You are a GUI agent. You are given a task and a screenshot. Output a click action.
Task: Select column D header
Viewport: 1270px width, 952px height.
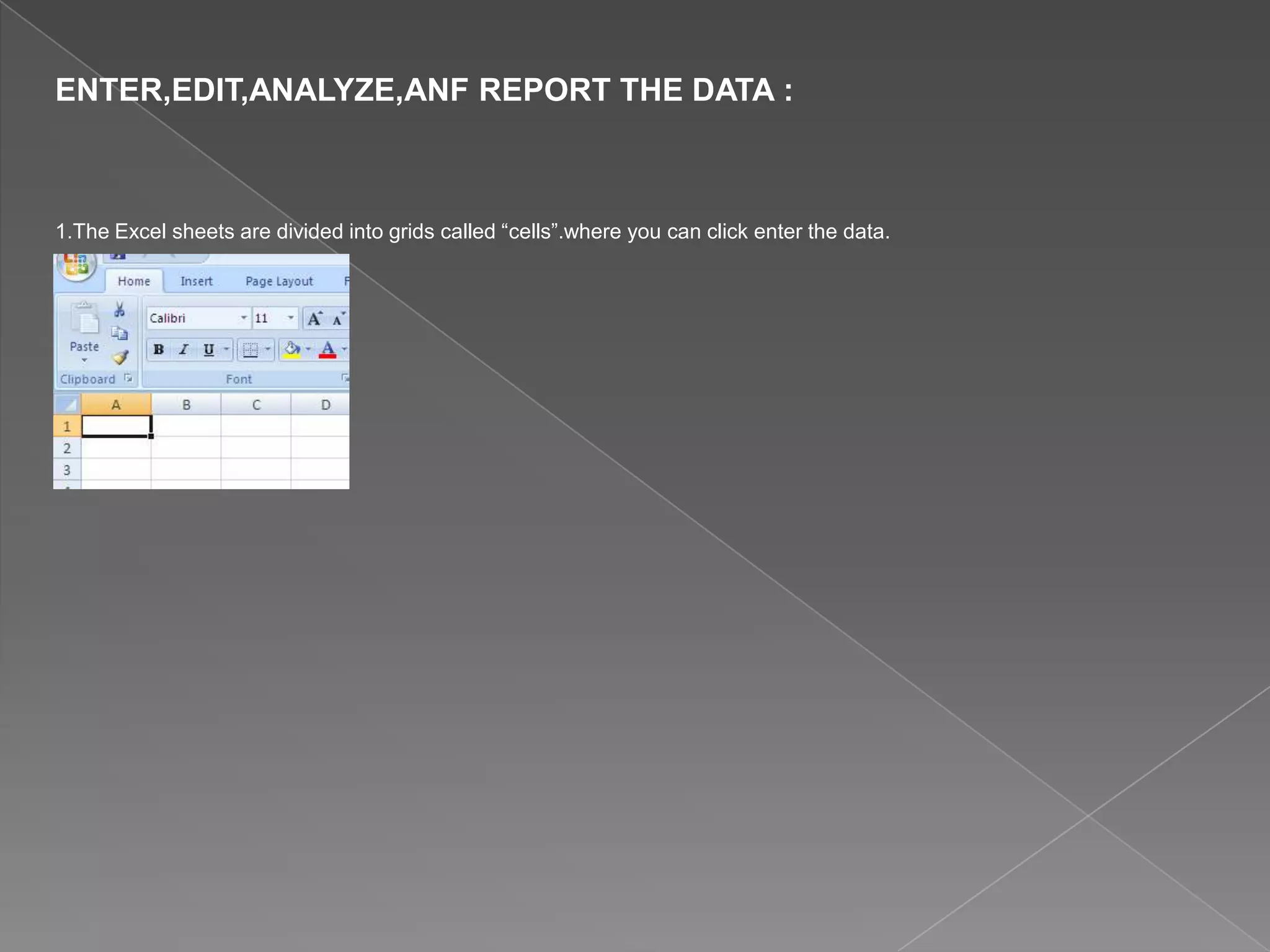click(321, 405)
